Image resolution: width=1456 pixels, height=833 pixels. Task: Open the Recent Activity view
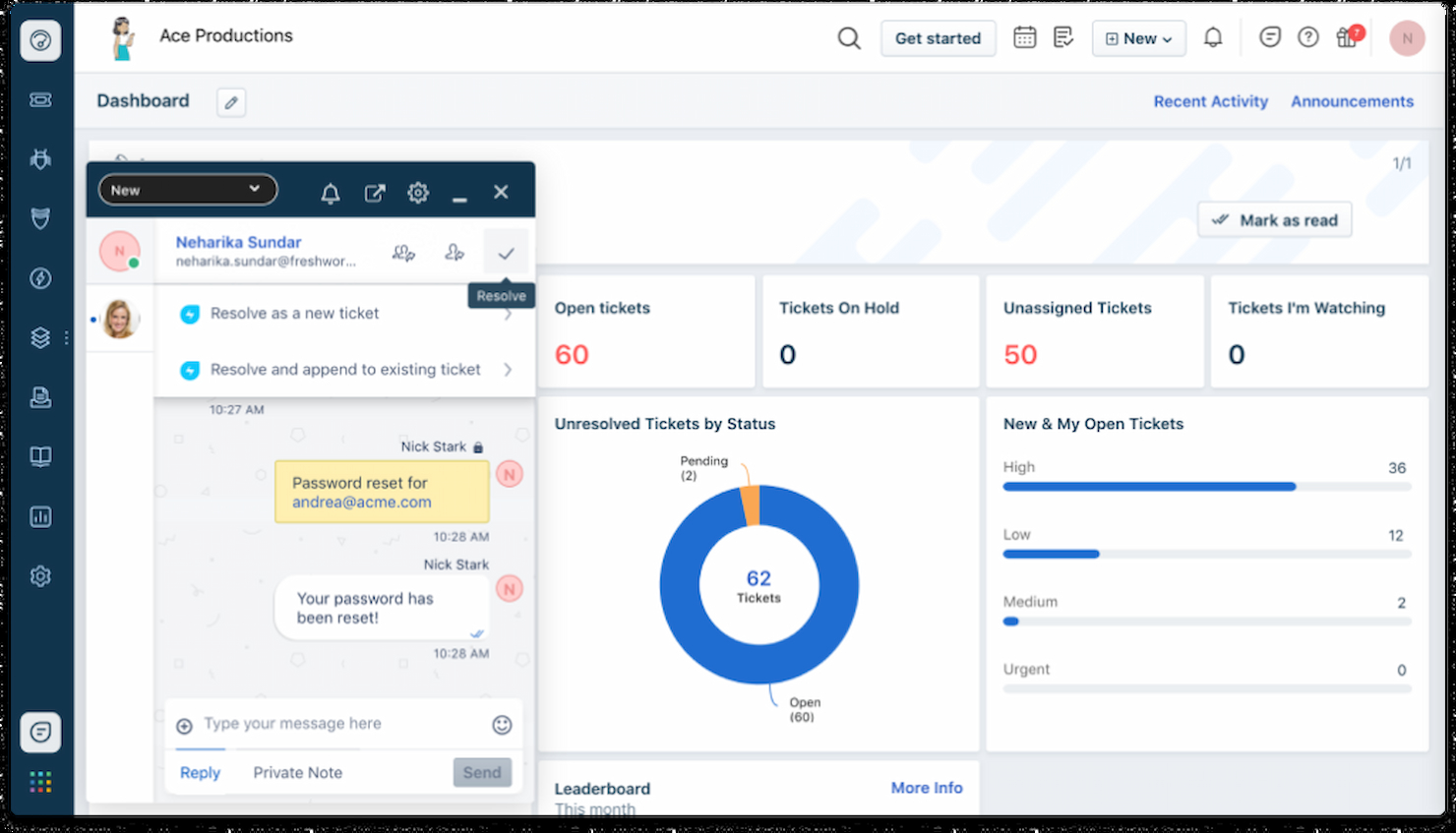coord(1210,101)
